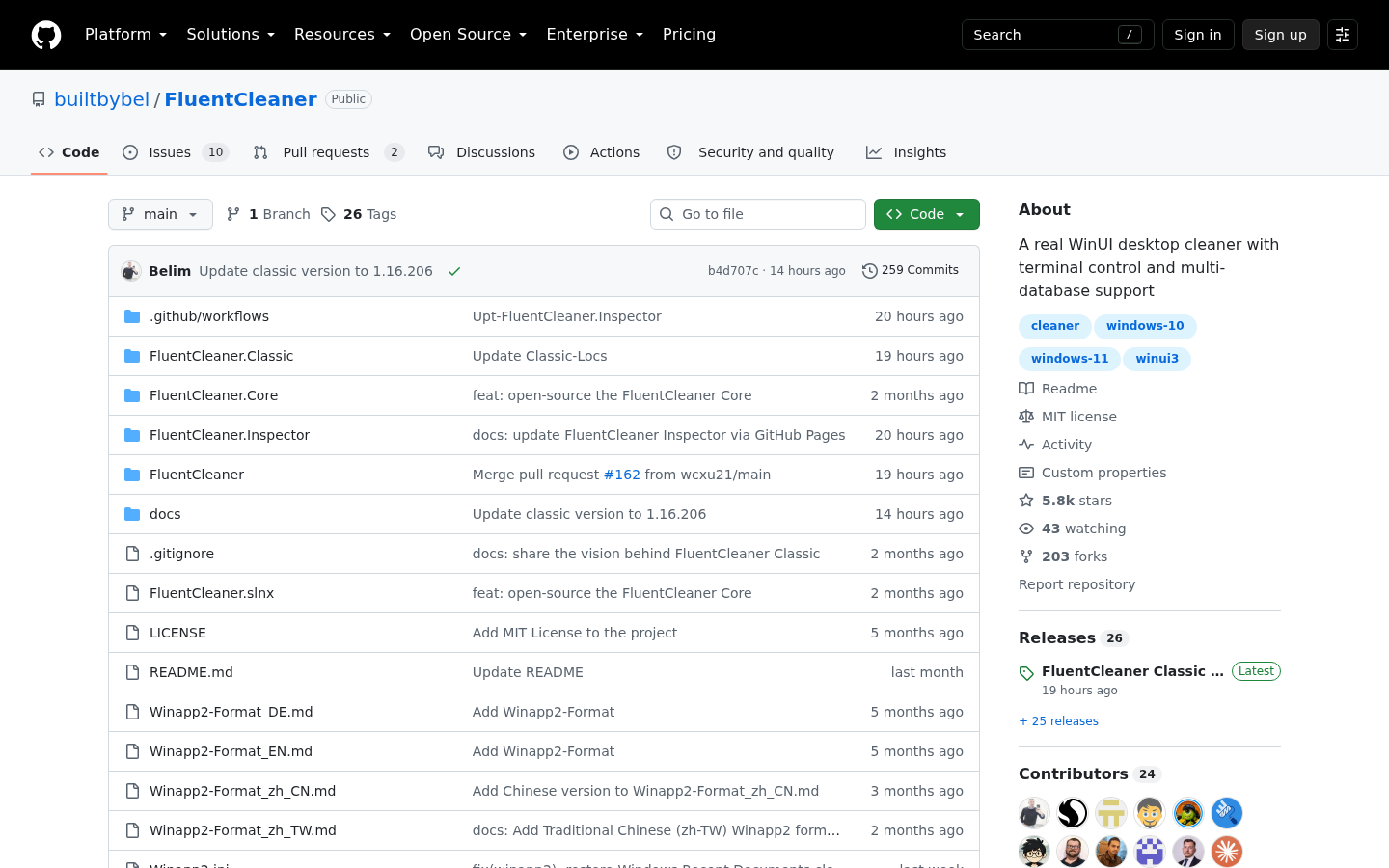
Task: Click the commit history clock icon
Action: (869, 271)
